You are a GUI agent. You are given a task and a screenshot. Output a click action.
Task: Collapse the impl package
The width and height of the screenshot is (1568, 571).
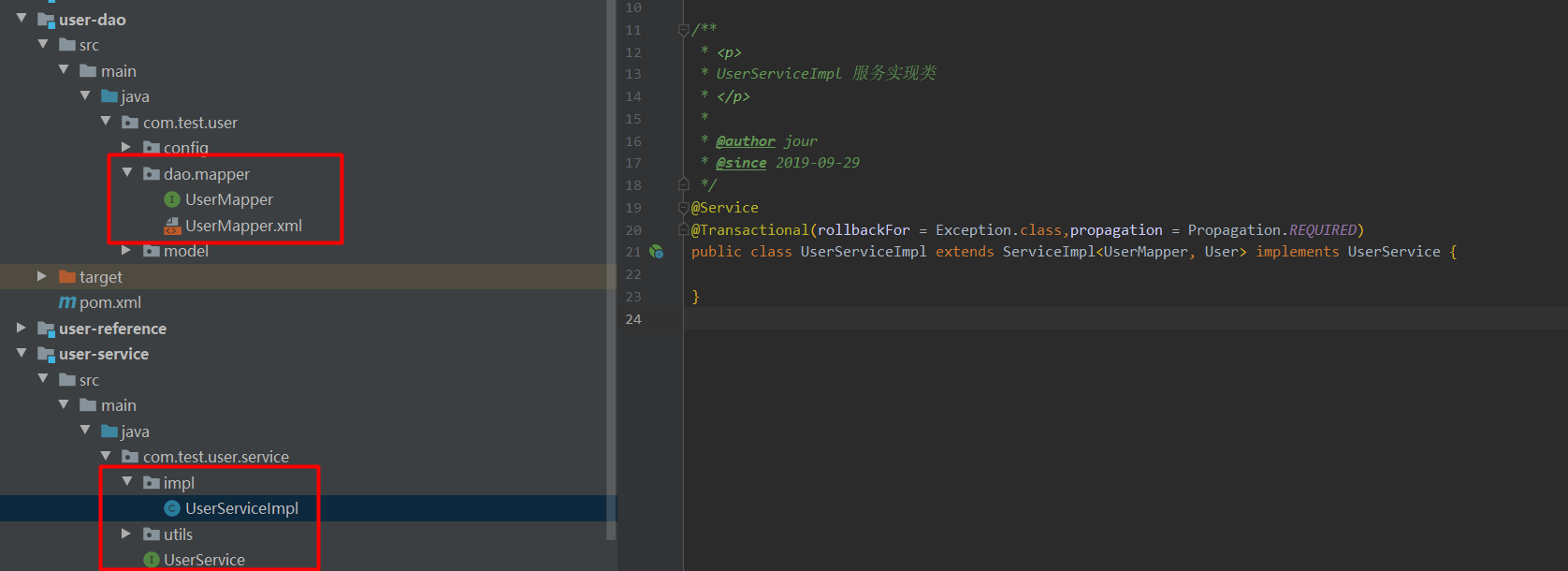pyautogui.click(x=126, y=481)
